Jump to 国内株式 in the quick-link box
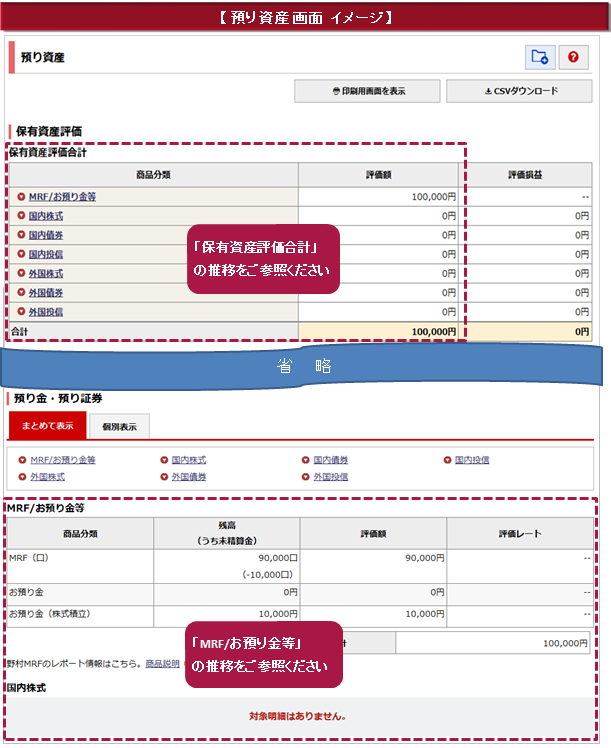Viewport: 611px width, 748px height. [189, 460]
